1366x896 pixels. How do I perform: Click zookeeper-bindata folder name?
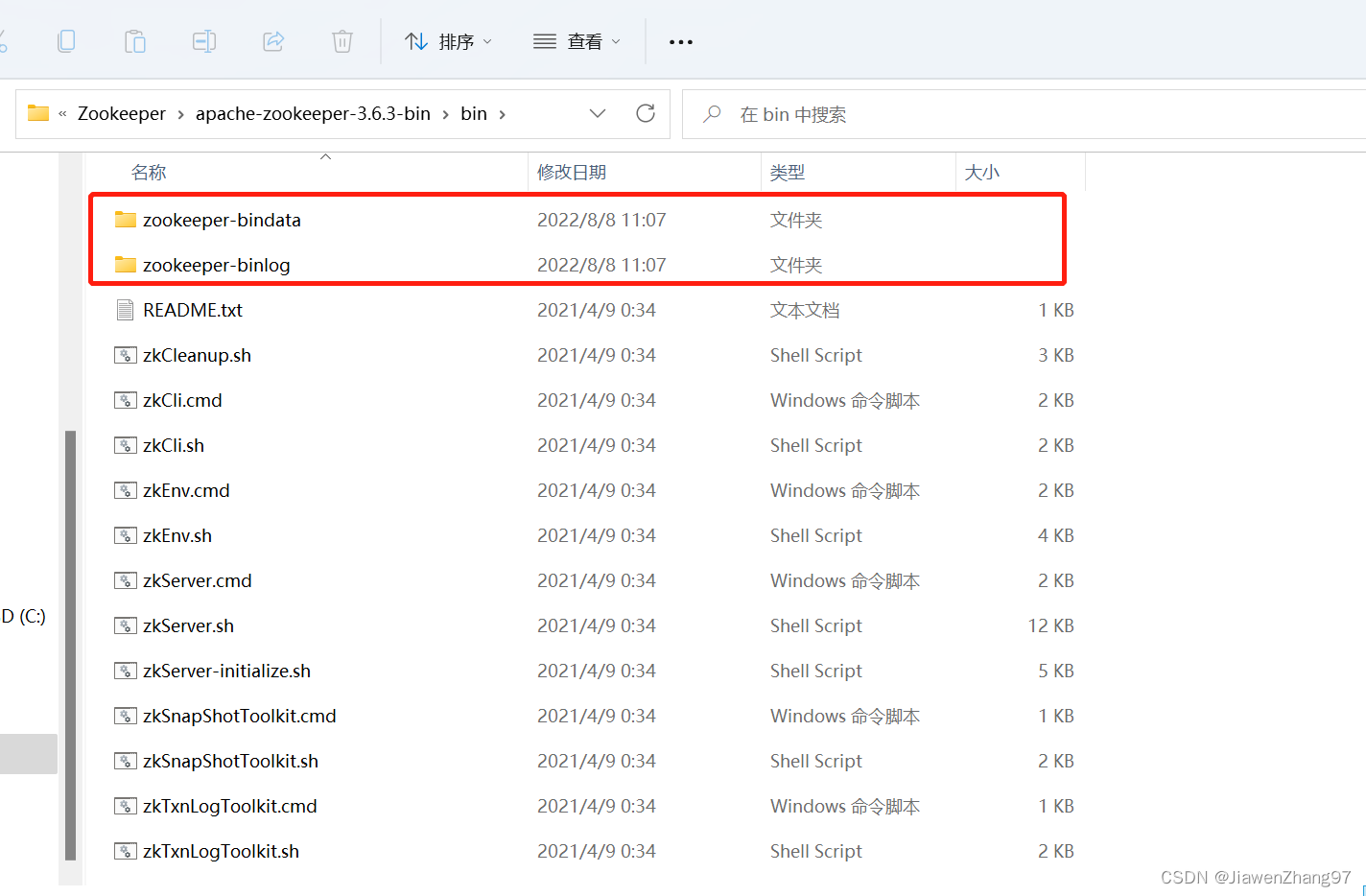click(x=222, y=220)
